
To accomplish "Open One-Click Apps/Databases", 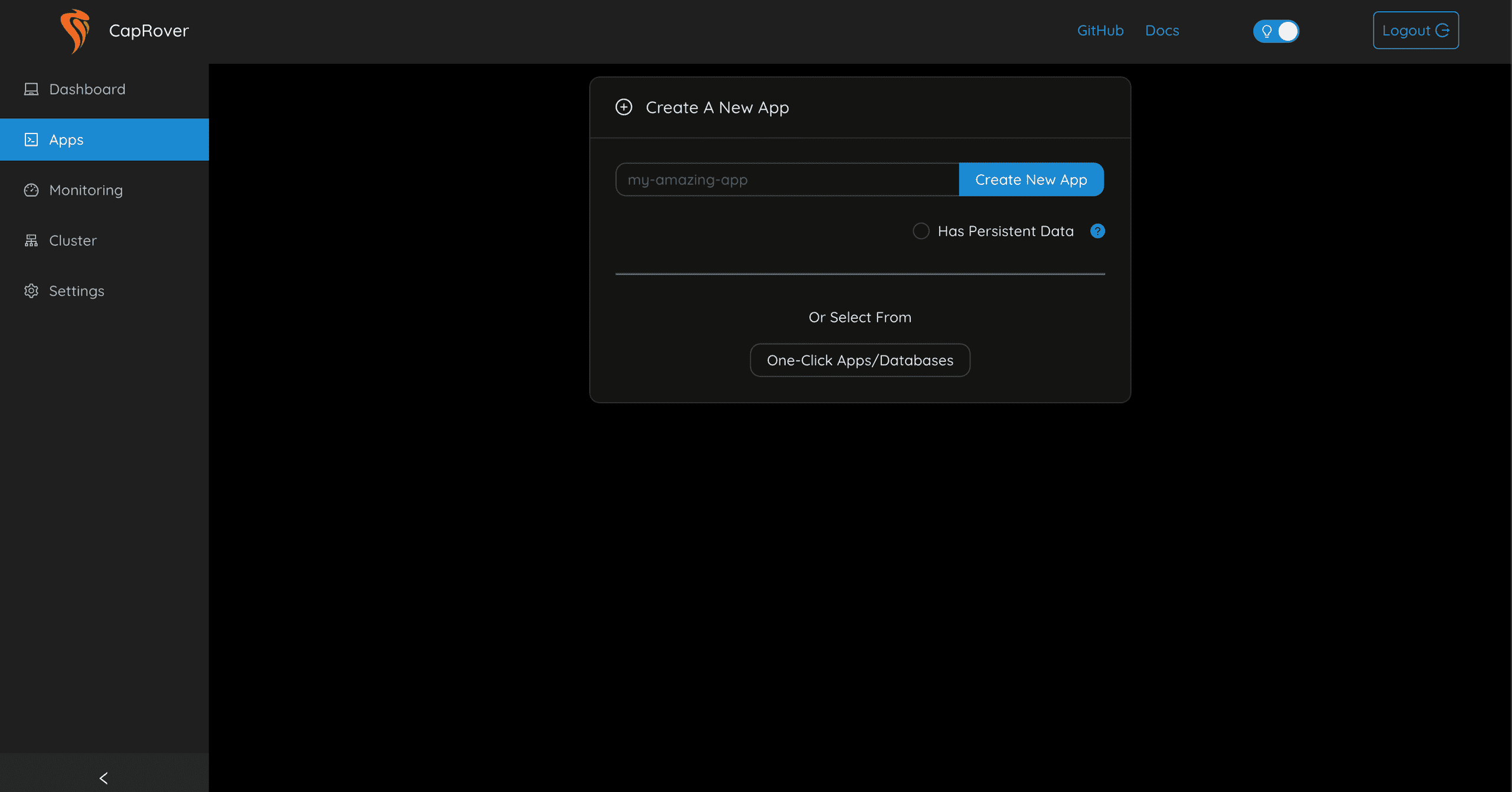I will [860, 360].
